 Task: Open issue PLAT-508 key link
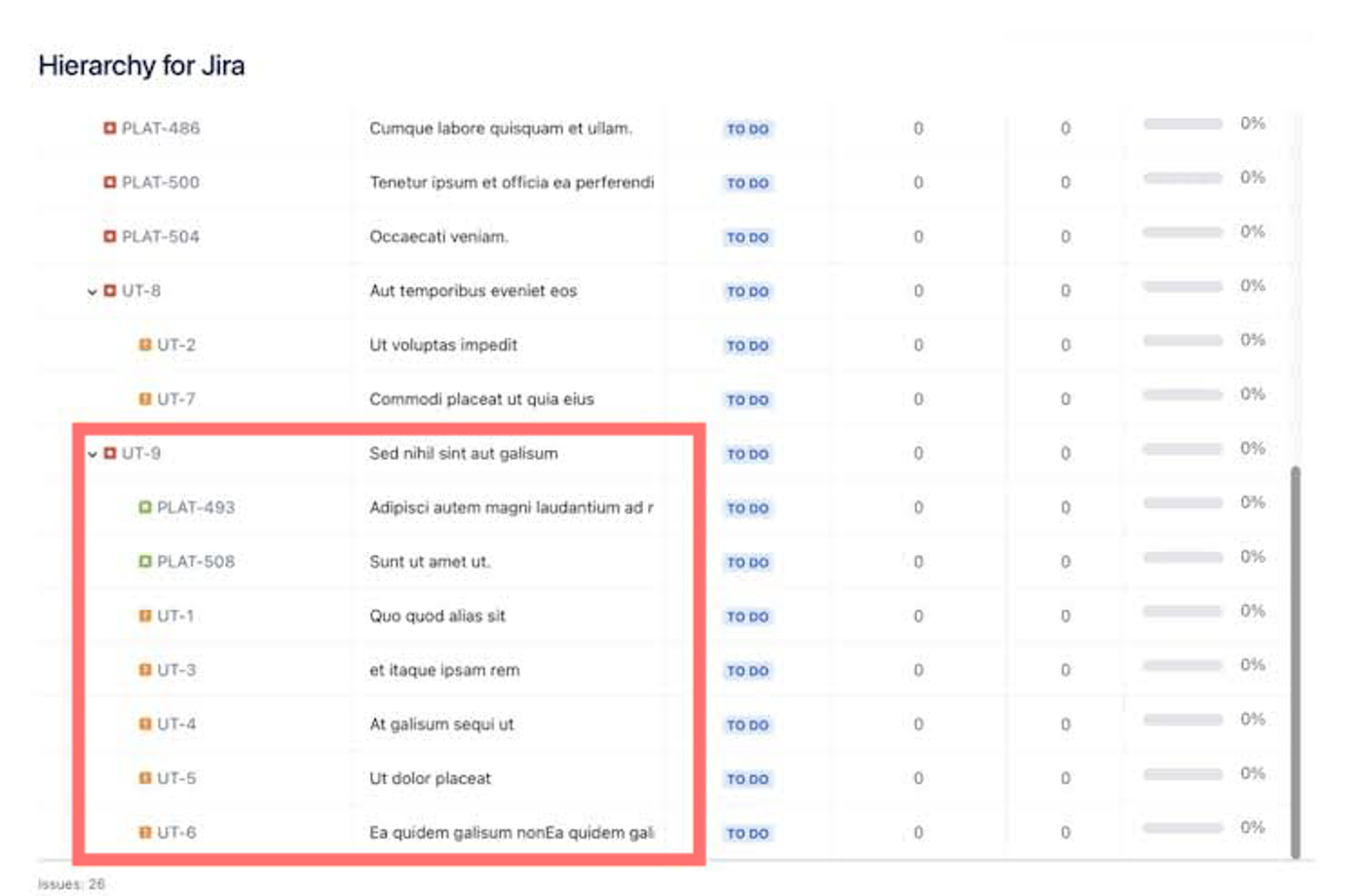click(196, 562)
